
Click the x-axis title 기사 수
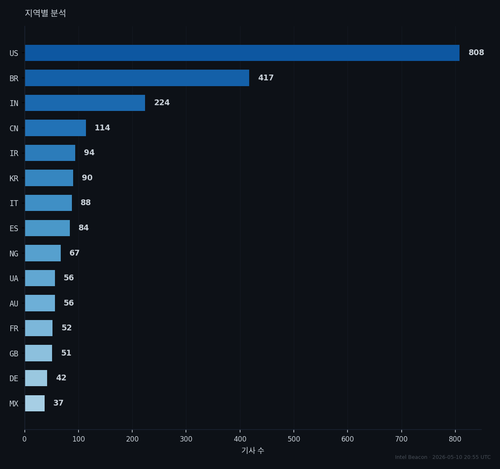253,451
